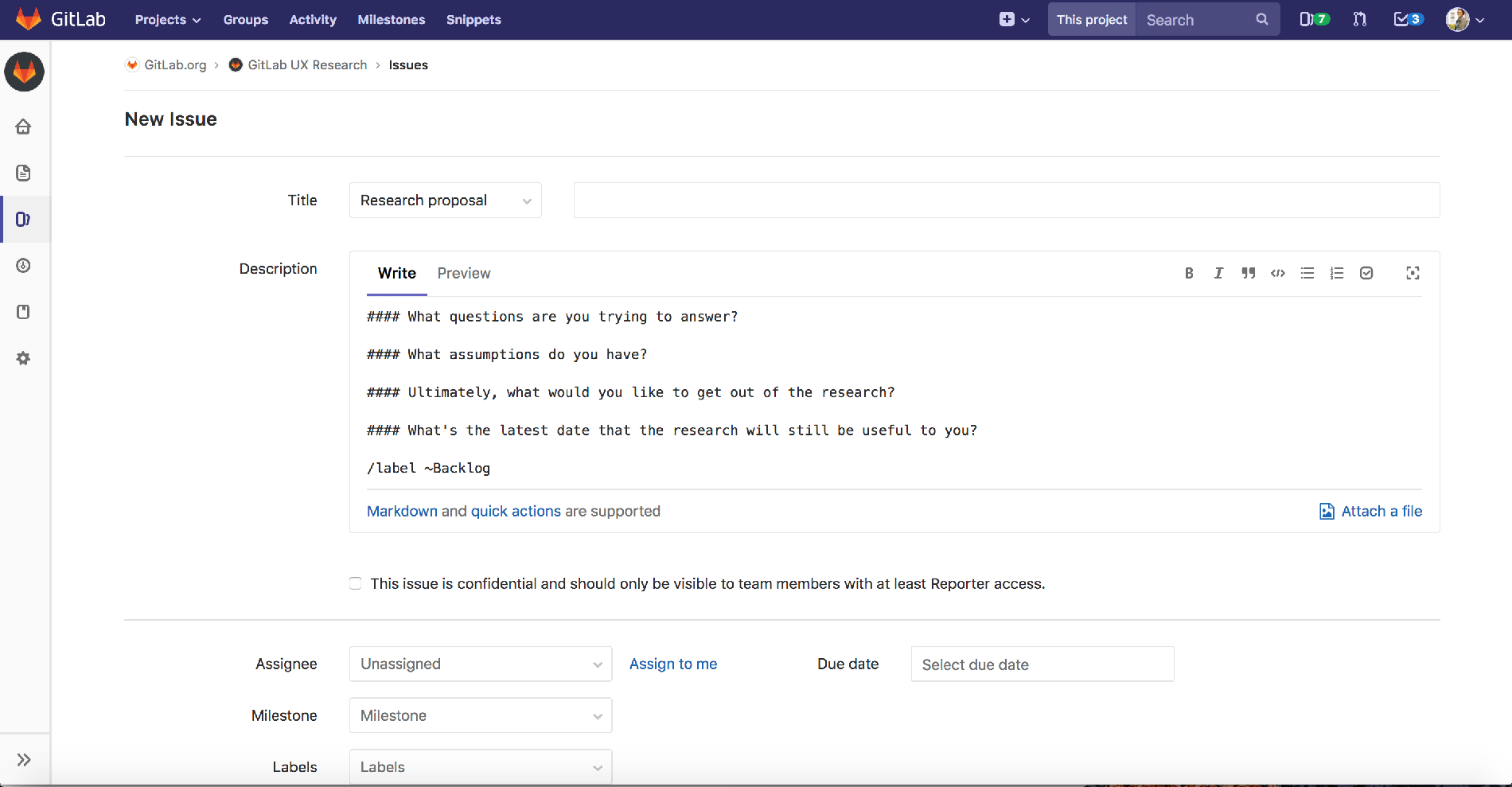The width and height of the screenshot is (1512, 787).
Task: Expand the Labels dropdown
Action: 480,767
